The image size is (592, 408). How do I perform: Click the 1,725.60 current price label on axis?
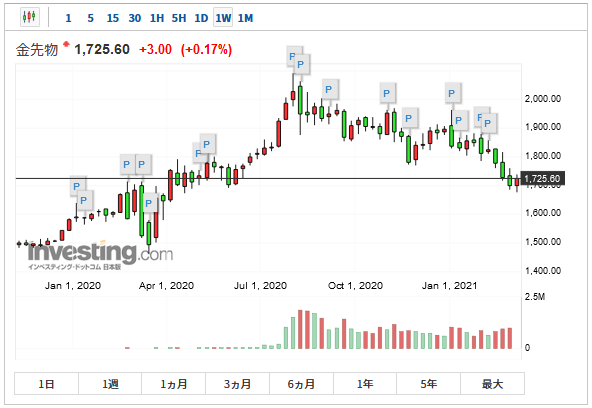pos(542,179)
